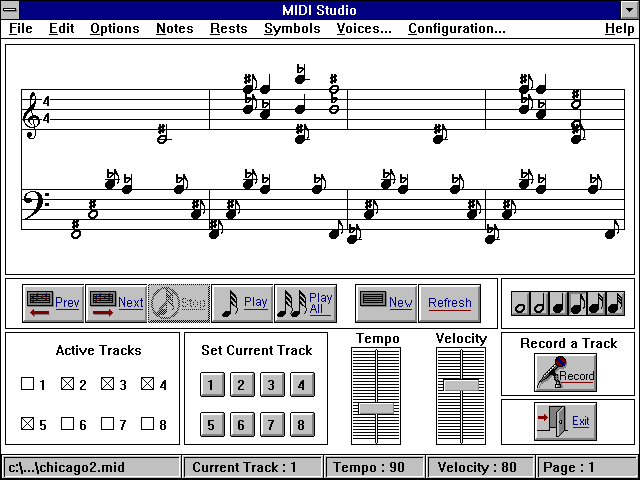The height and width of the screenshot is (480, 640).
Task: Click the Record microphone button
Action: (565, 374)
